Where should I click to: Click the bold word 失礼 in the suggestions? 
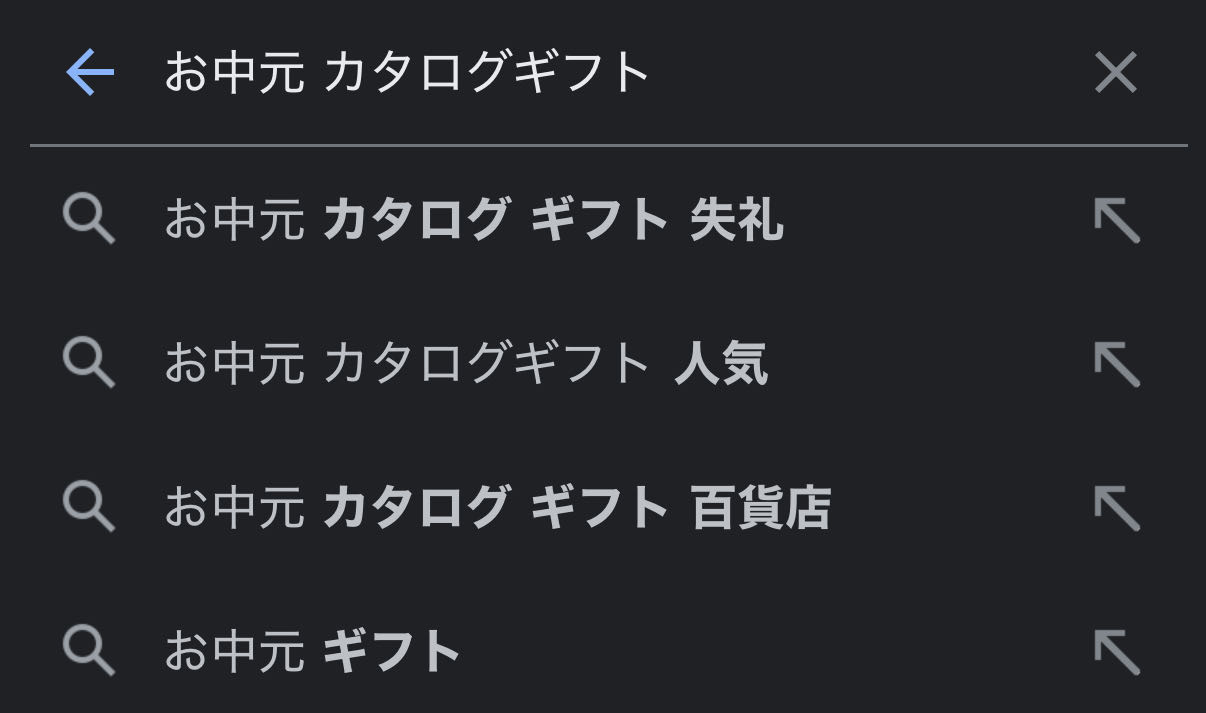click(x=737, y=220)
